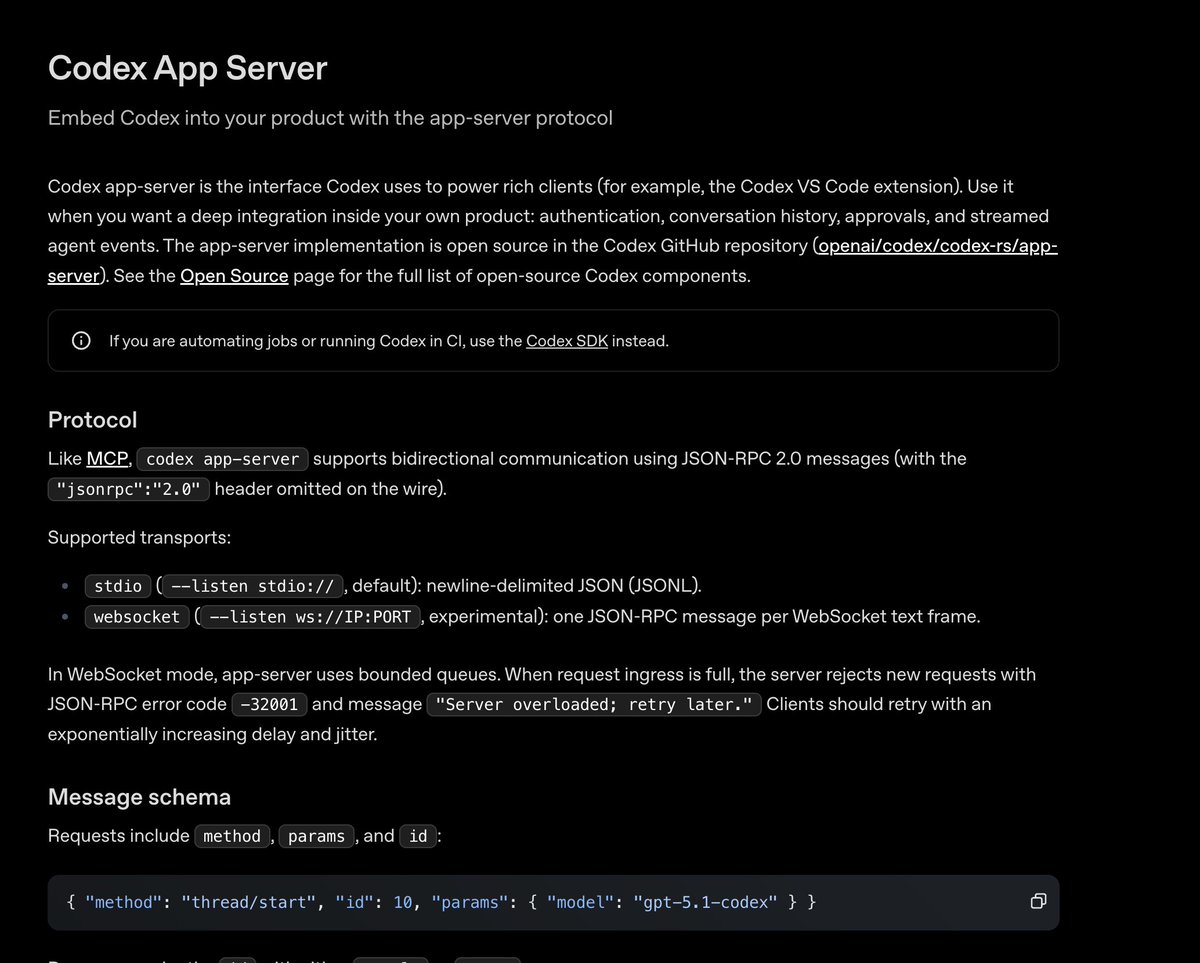The height and width of the screenshot is (963, 1200).
Task: Copy the thread/start JSON code block
Action: pos(1038,902)
